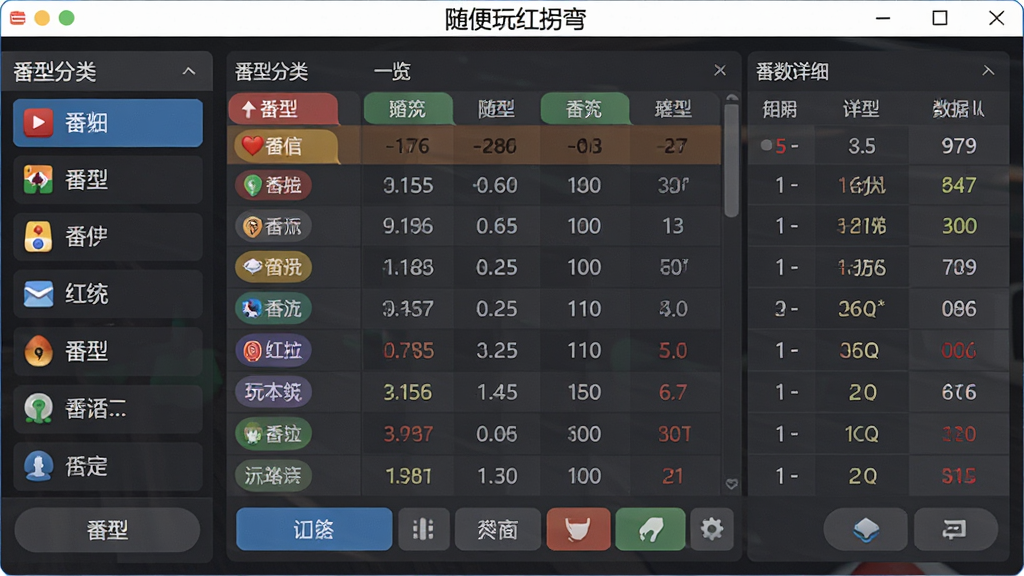Click the table's vertical scrollbar thumb

coord(731,159)
